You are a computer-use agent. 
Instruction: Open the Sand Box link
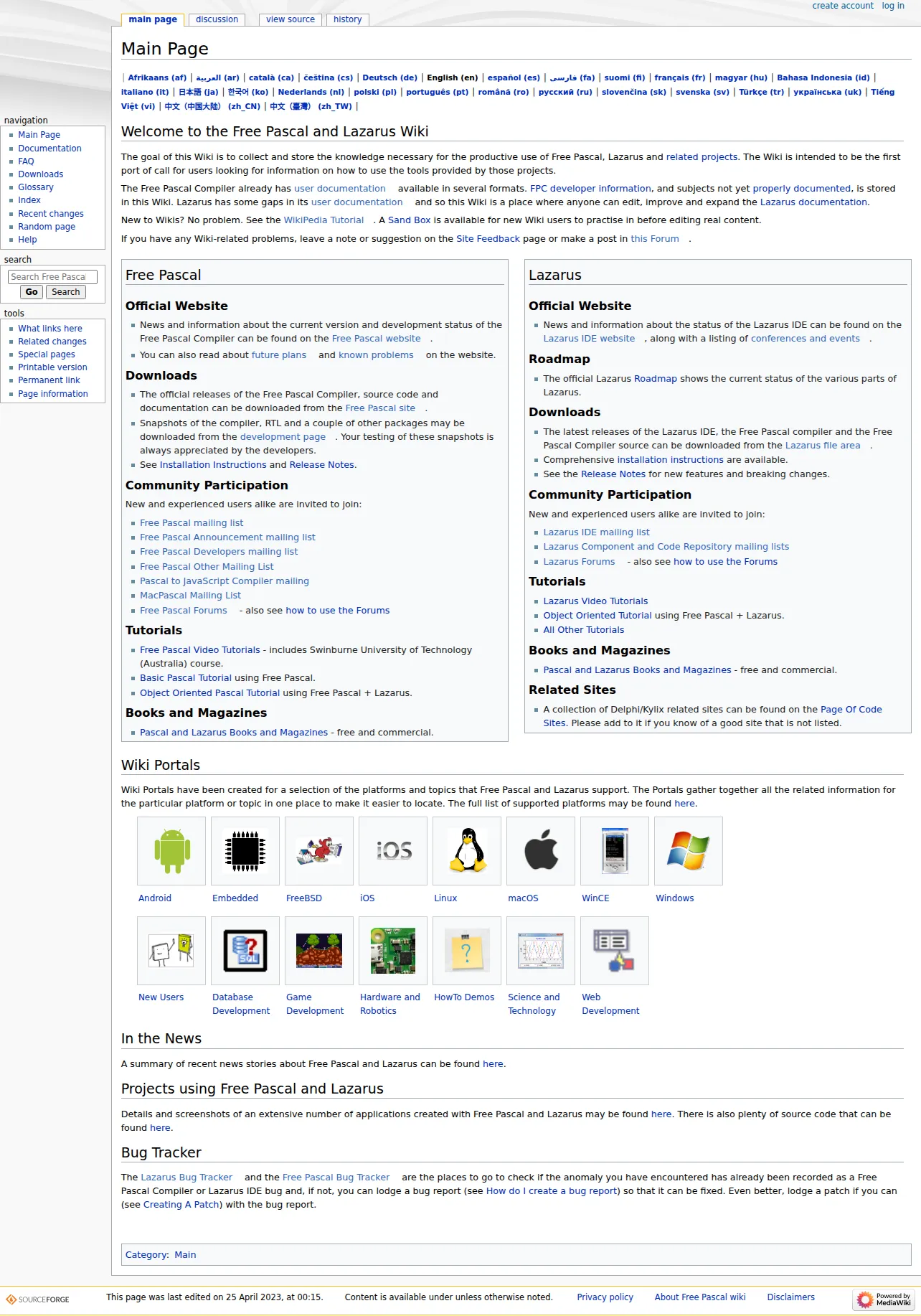coord(410,220)
